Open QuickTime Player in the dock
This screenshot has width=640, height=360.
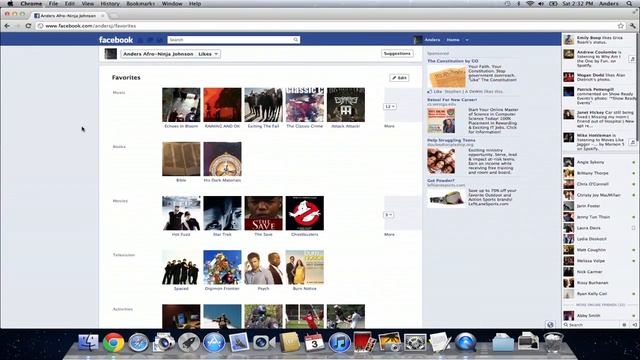tap(465, 342)
